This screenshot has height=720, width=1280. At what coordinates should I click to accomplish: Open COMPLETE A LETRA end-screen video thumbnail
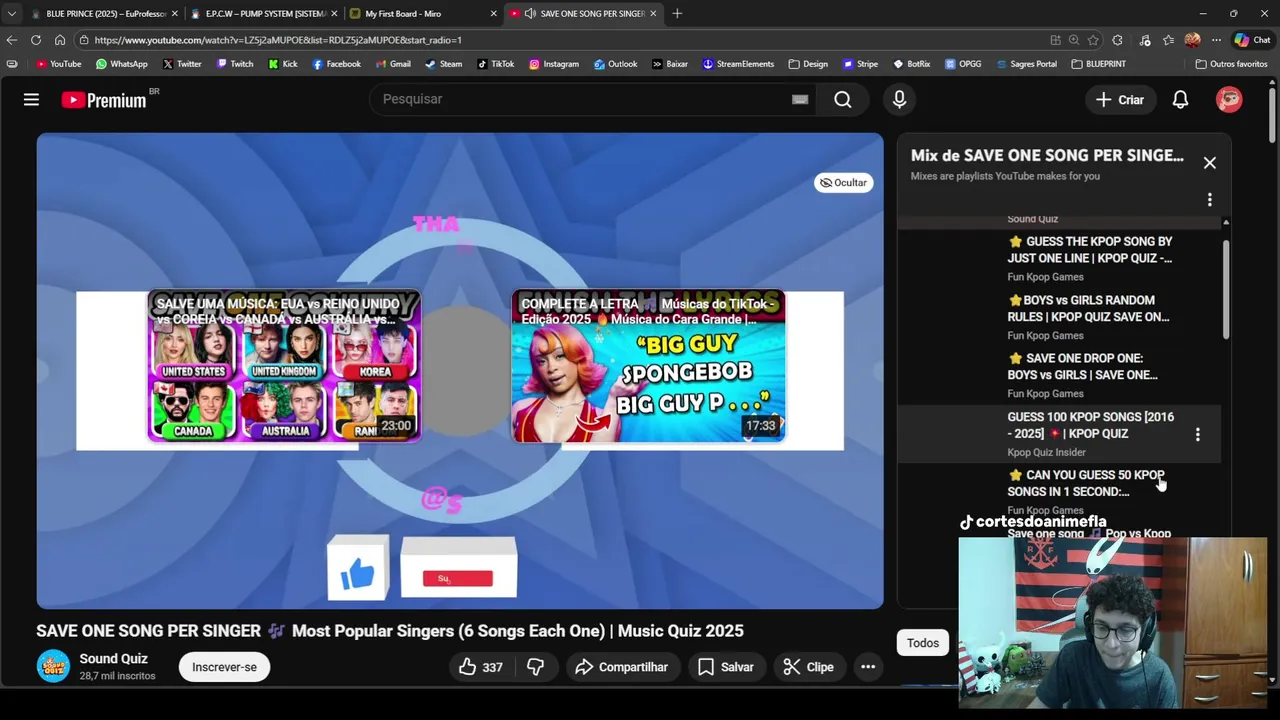click(648, 367)
